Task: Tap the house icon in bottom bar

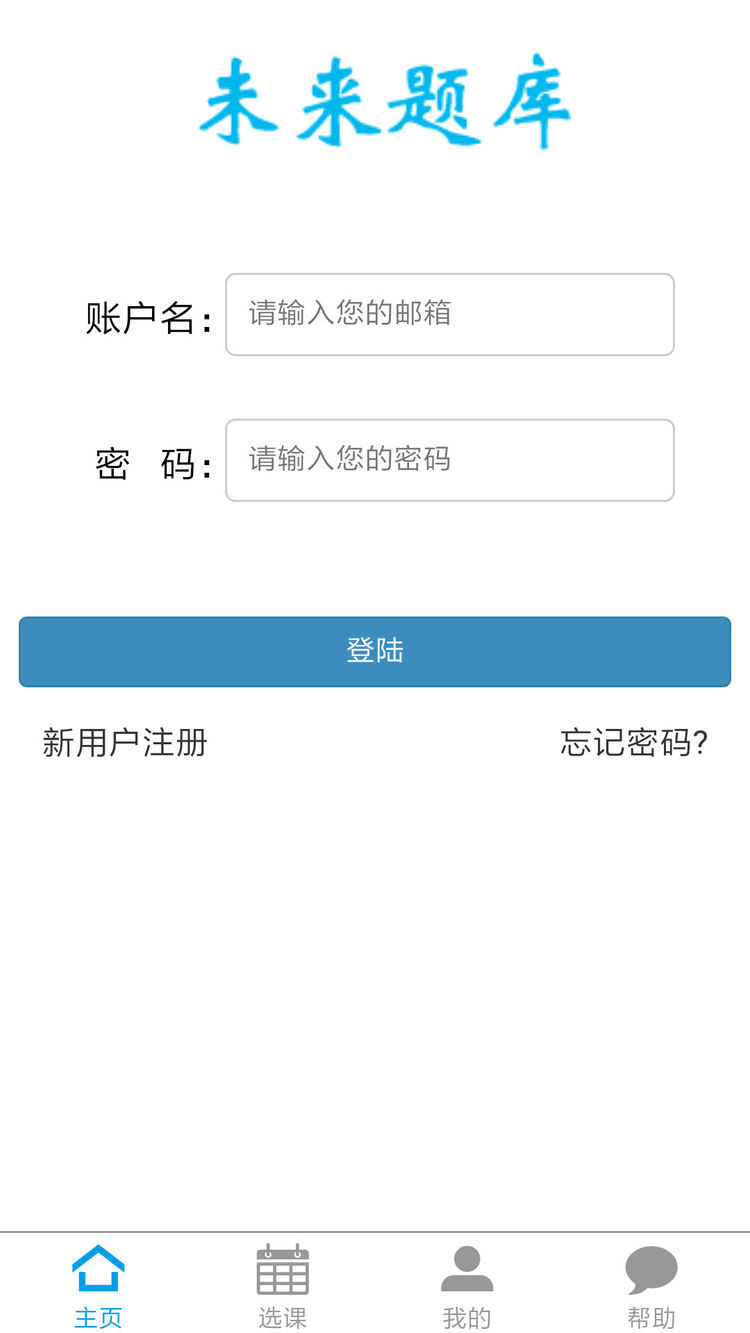Action: point(98,1268)
